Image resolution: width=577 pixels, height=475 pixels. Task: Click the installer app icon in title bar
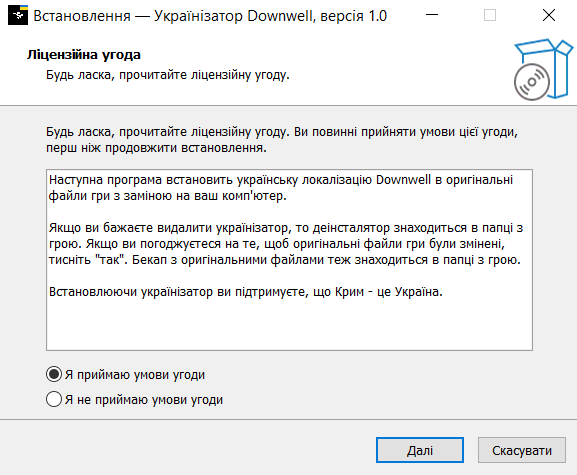point(18,15)
